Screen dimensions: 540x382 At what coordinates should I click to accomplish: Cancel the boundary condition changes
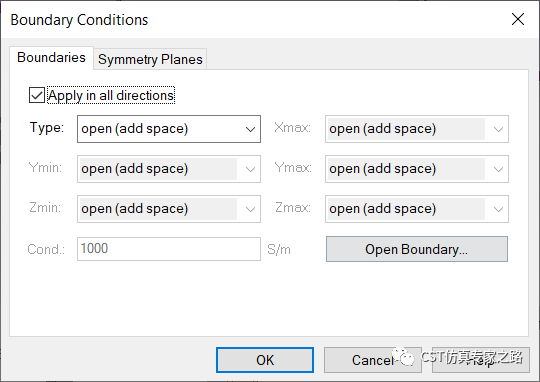(x=373, y=360)
